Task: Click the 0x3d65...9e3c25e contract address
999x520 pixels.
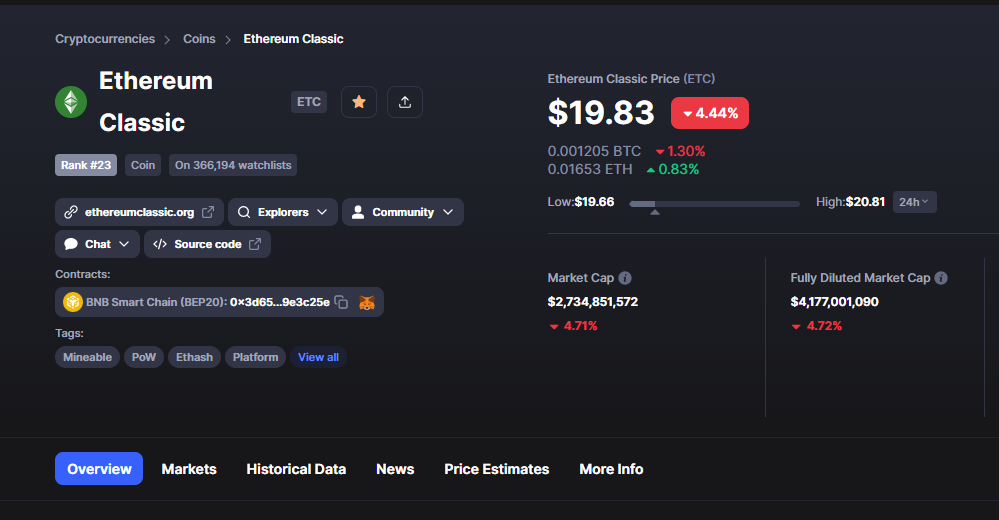Action: [x=280, y=302]
